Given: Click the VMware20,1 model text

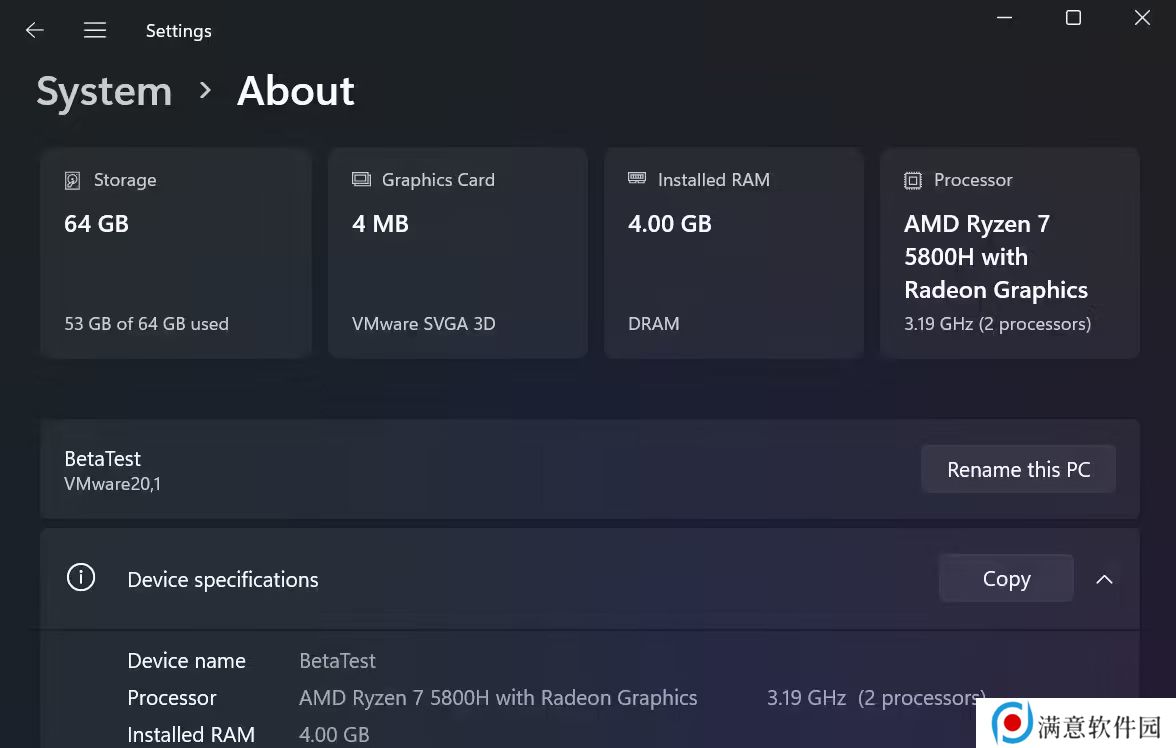Looking at the screenshot, I should coord(112,484).
